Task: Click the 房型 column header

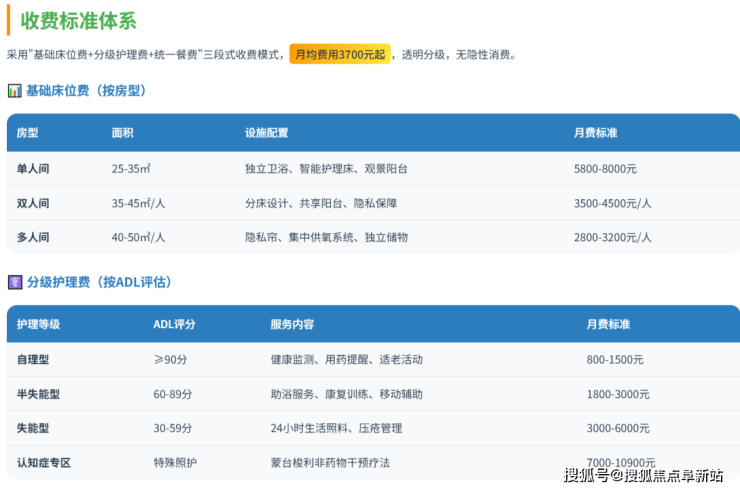Action: pos(27,133)
